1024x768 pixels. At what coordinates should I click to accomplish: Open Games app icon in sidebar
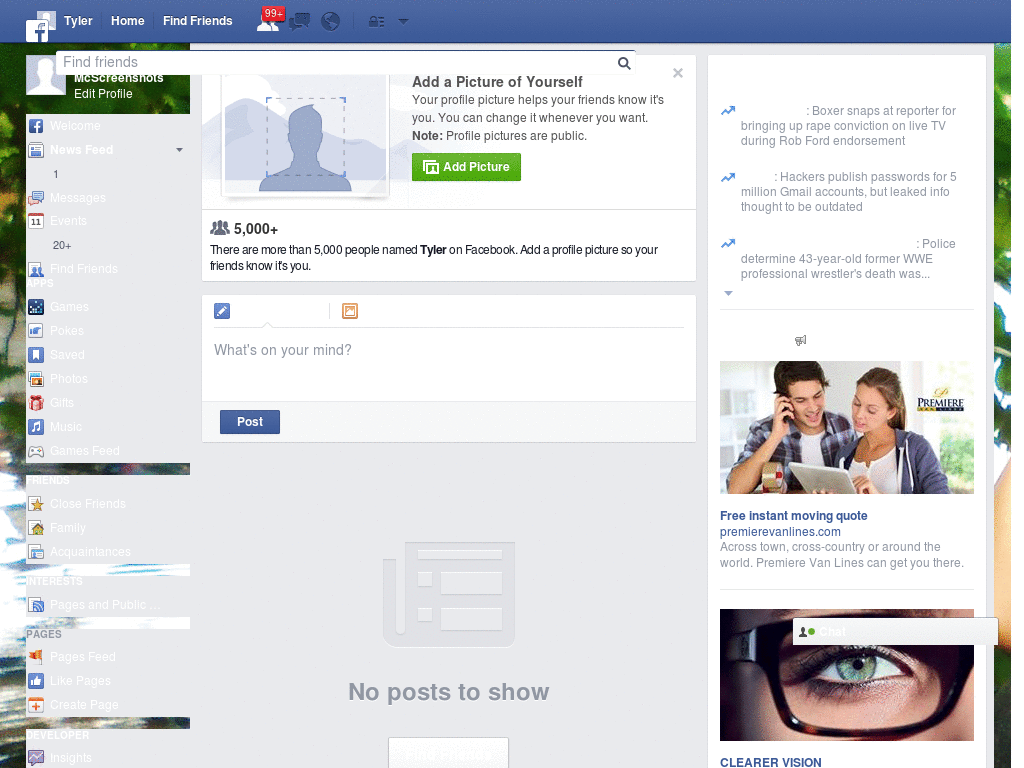(36, 307)
